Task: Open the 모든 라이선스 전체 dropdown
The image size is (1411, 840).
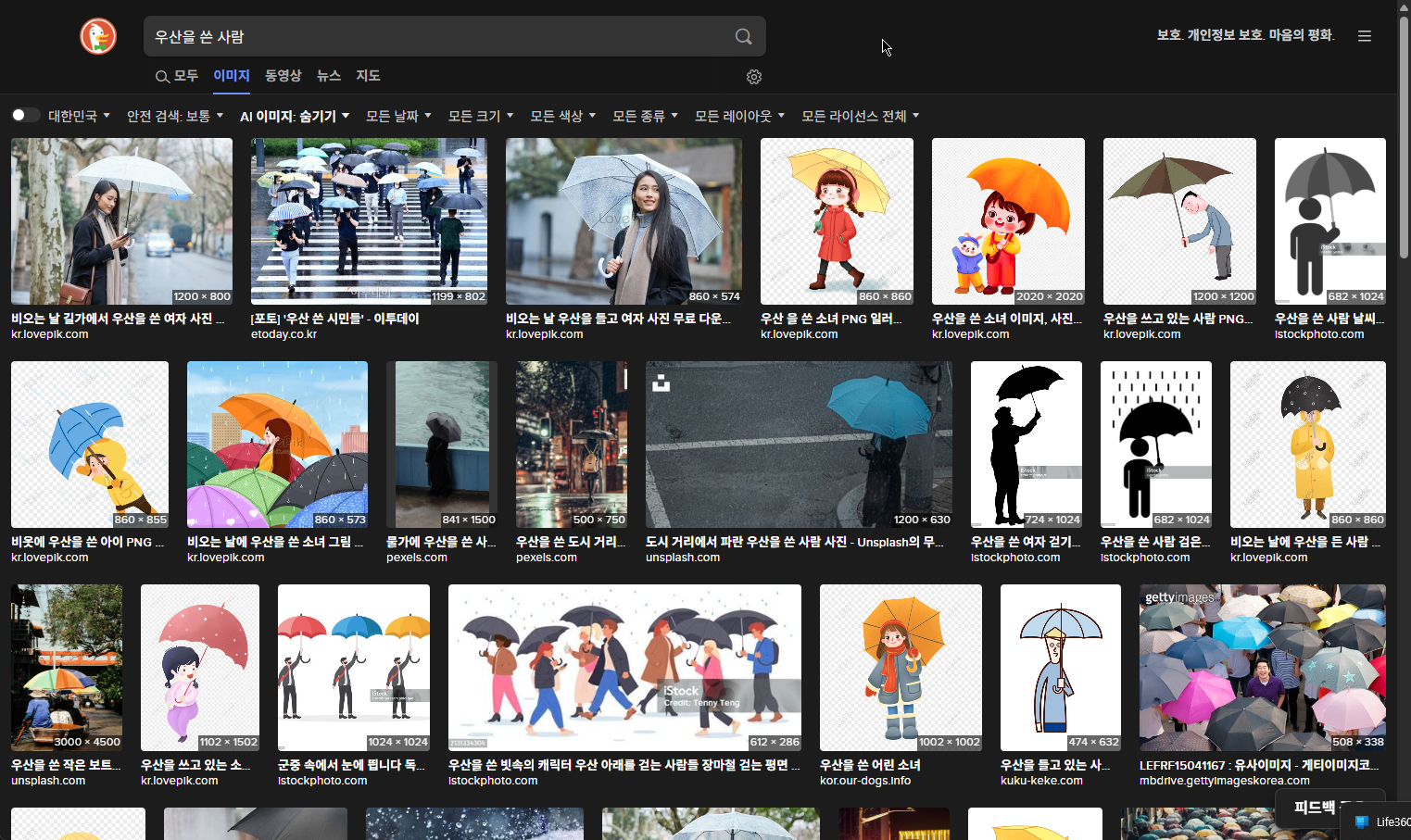Action: click(x=858, y=115)
